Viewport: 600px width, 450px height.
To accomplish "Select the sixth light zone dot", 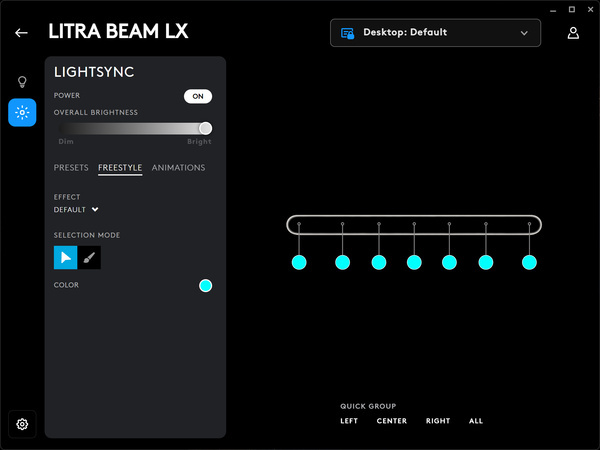I will click(486, 262).
